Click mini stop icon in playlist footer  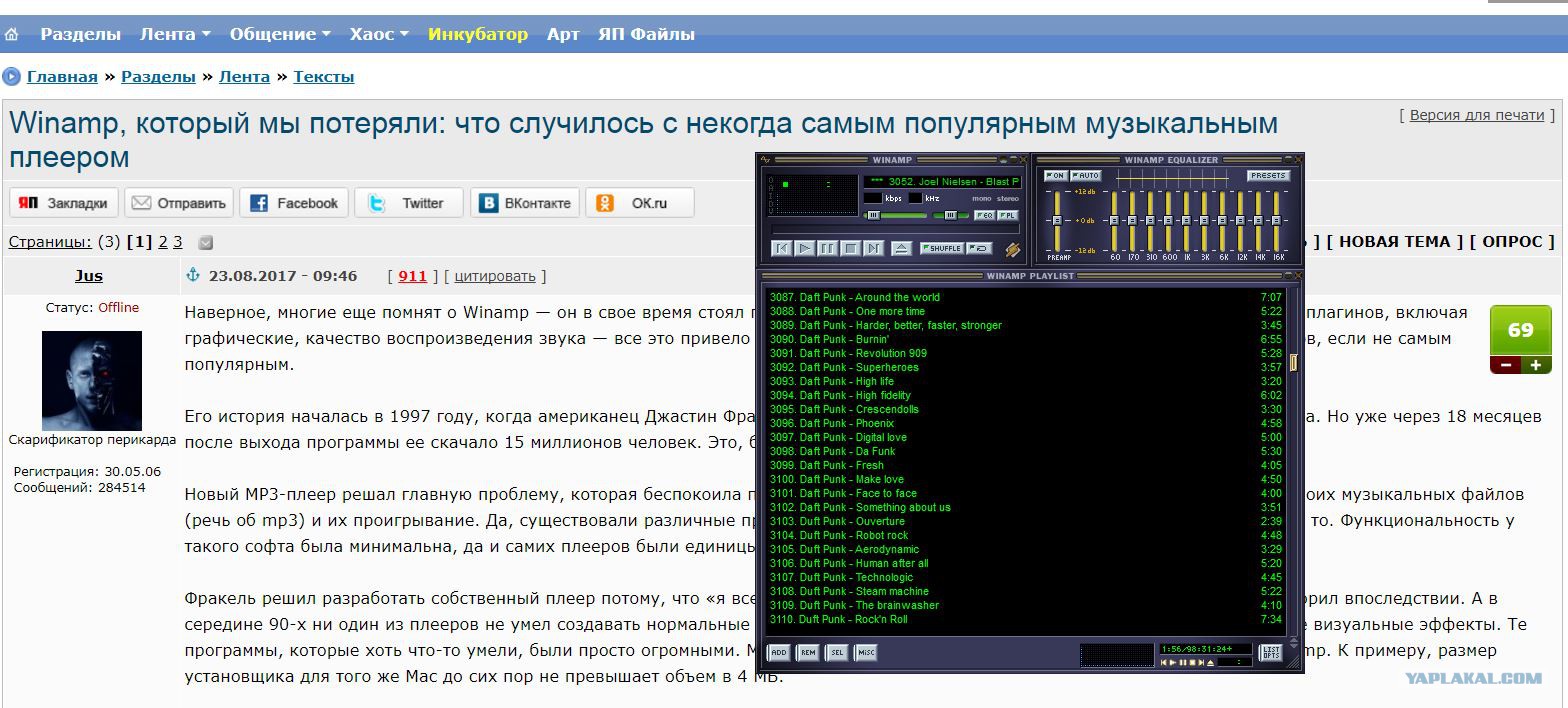pos(1193,662)
